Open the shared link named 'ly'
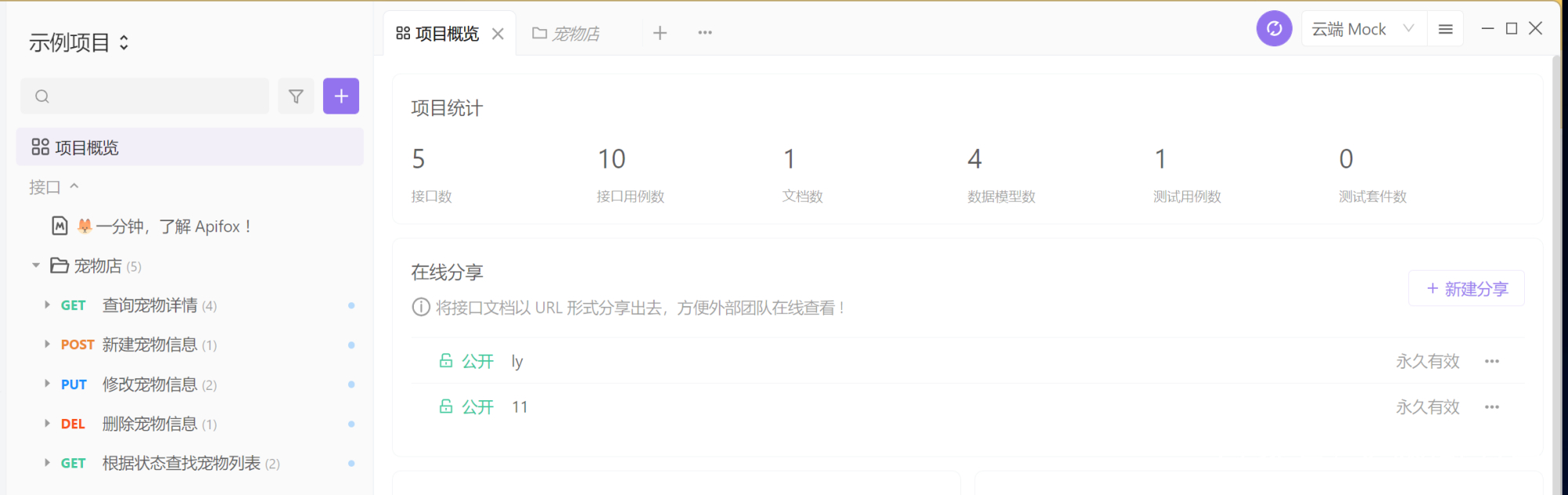 click(517, 362)
